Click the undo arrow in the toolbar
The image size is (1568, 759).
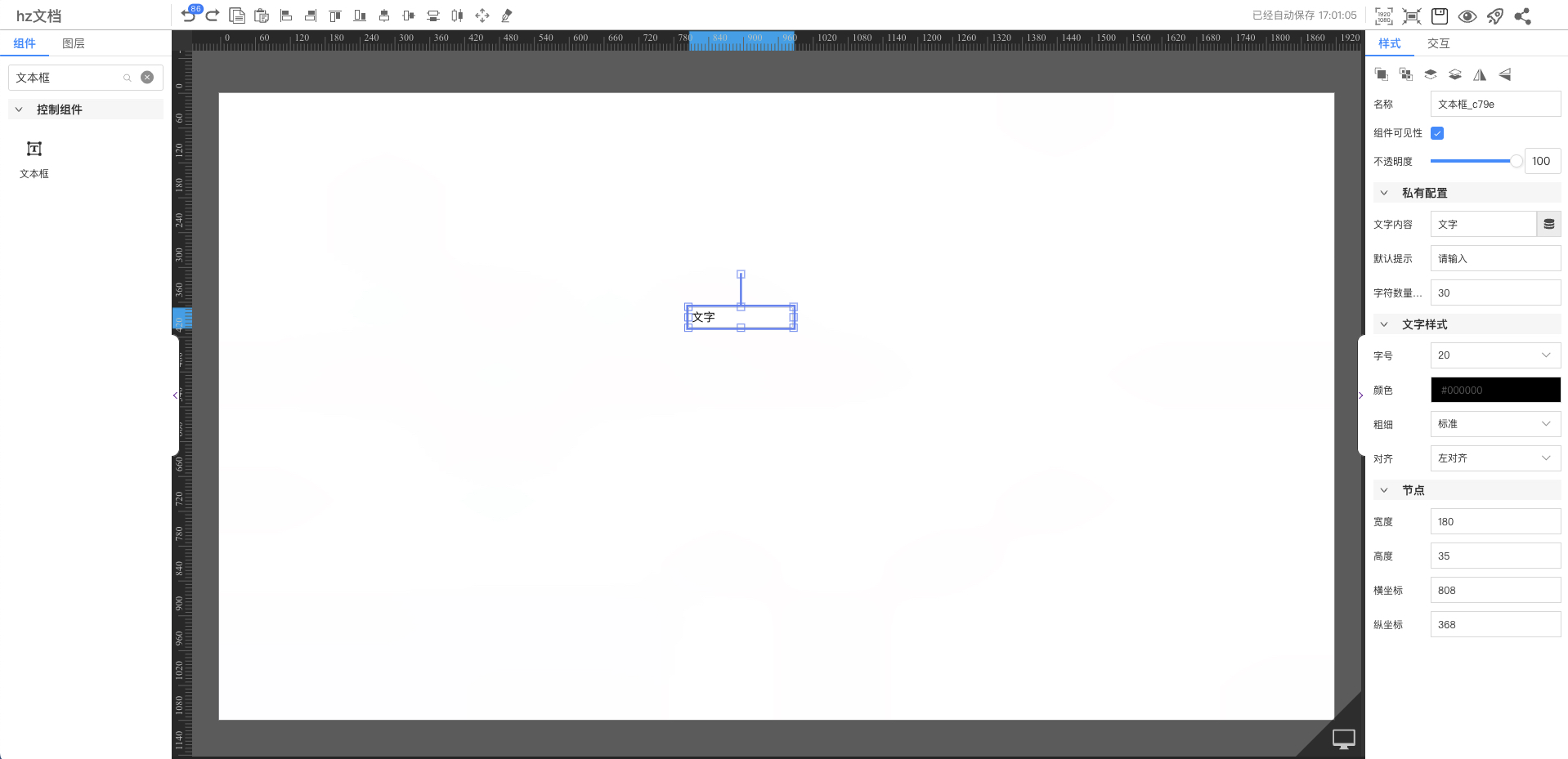[x=188, y=16]
